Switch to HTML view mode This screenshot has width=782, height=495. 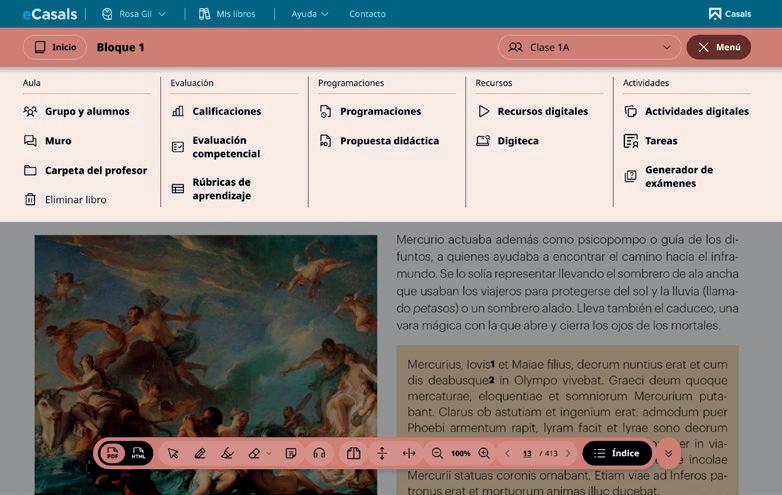(x=138, y=453)
